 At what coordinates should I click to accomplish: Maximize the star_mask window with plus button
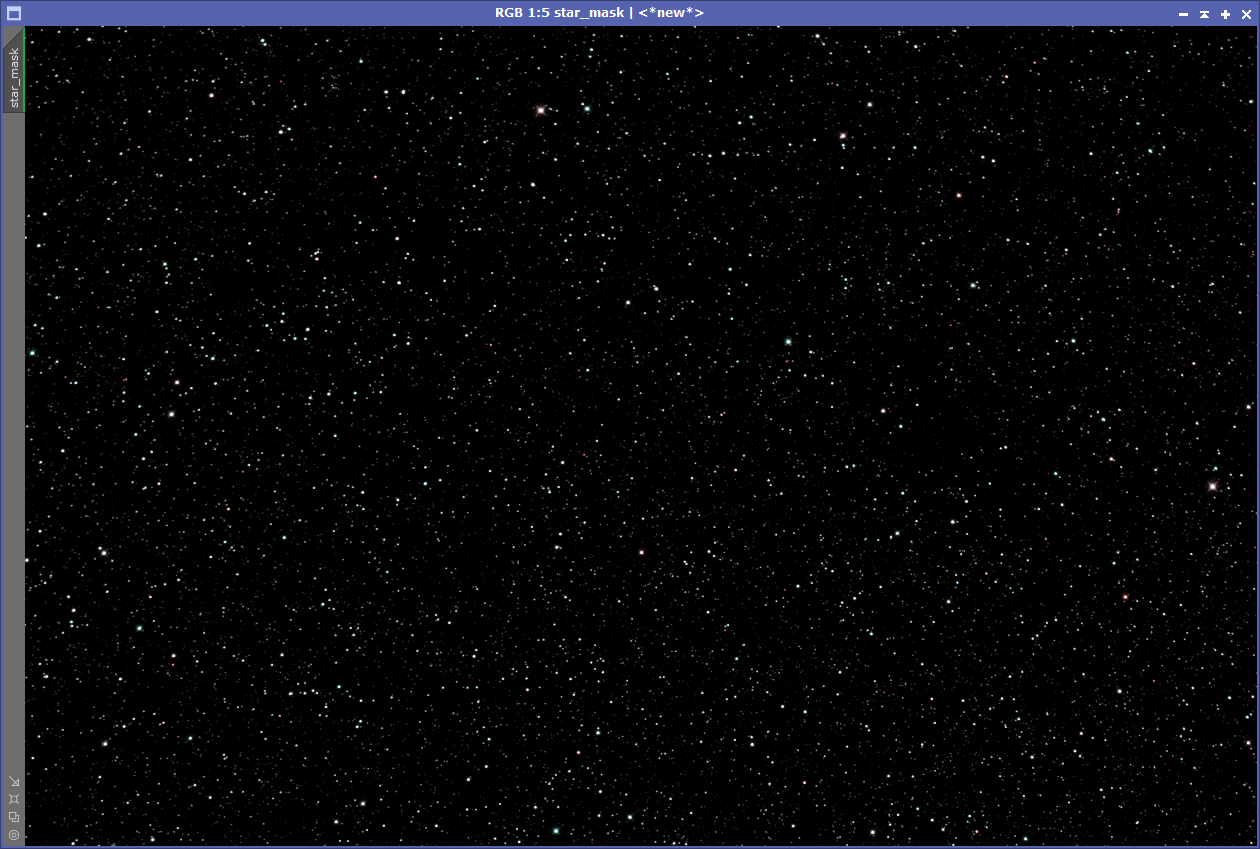pyautogui.click(x=1225, y=14)
